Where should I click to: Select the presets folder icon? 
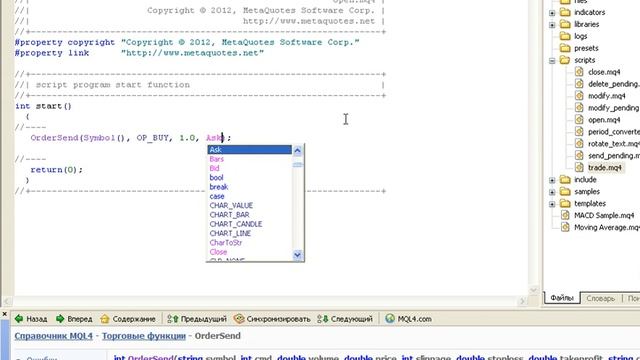(x=565, y=48)
